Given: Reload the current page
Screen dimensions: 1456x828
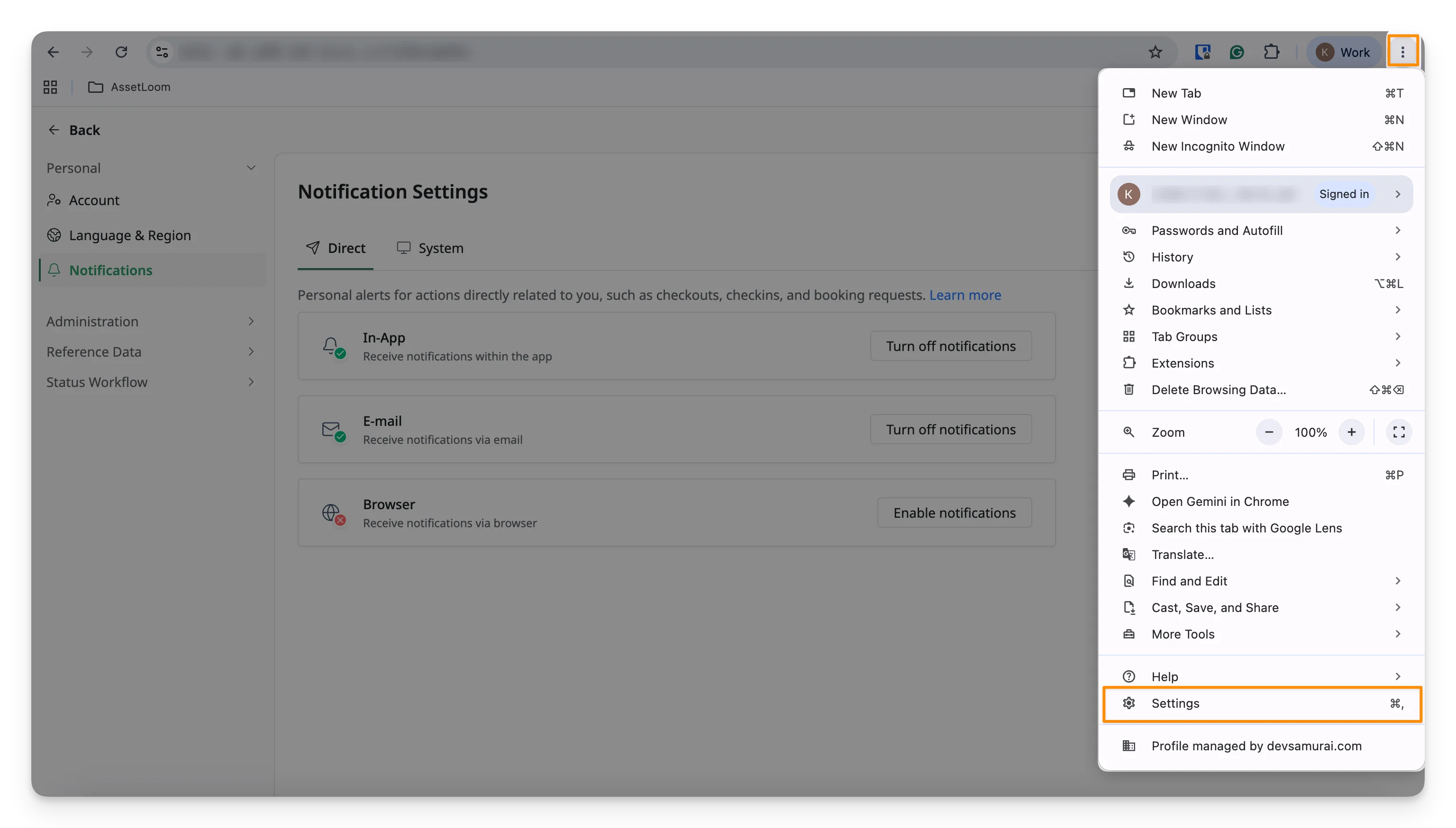Looking at the screenshot, I should pos(121,52).
